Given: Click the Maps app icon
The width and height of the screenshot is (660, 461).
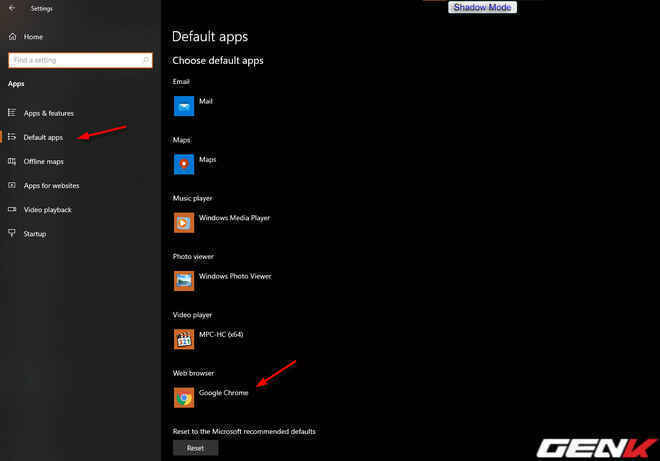Looking at the screenshot, I should pos(184,164).
